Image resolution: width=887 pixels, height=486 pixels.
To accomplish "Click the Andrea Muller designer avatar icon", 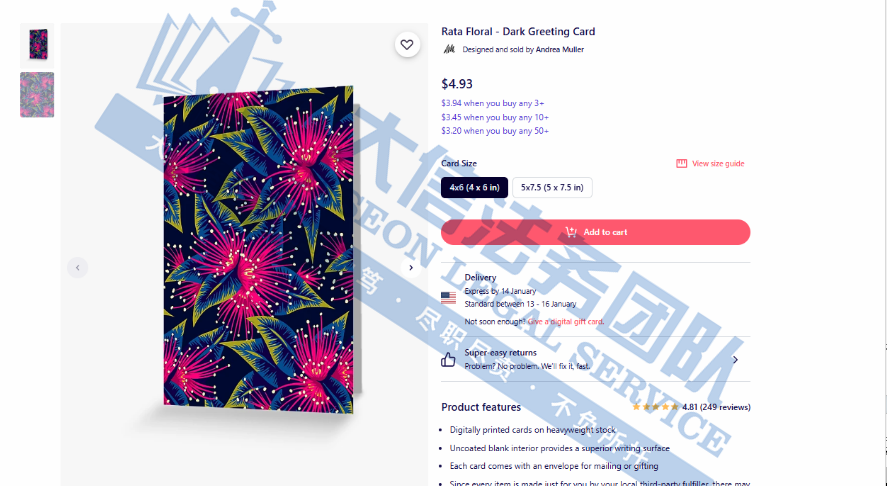I will tap(449, 49).
